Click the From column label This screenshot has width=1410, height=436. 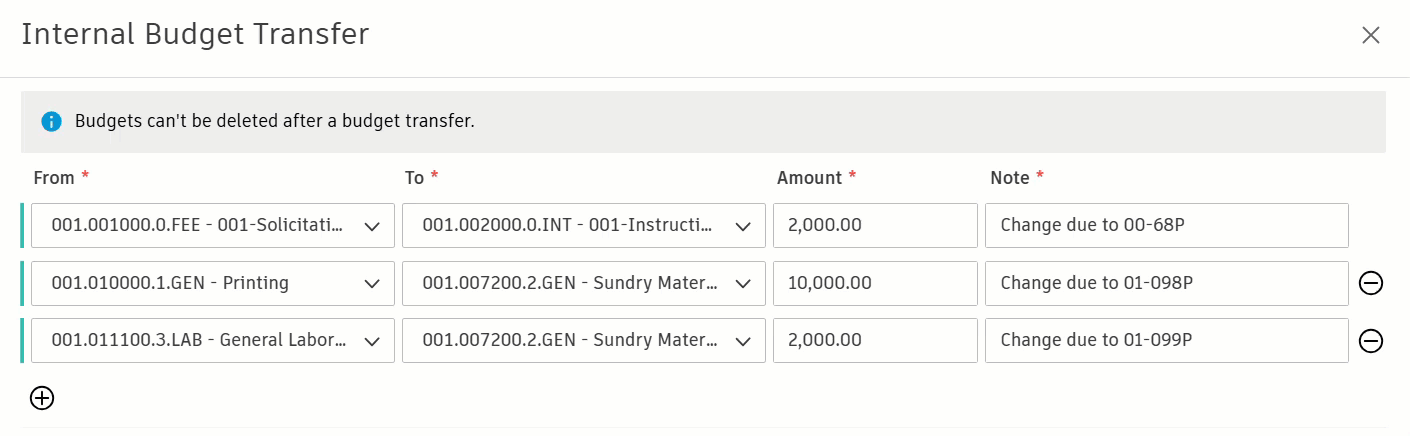[x=54, y=178]
